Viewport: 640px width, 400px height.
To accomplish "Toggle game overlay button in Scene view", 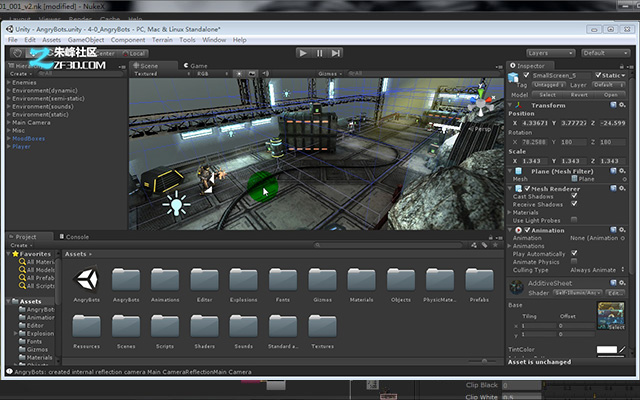I will [252, 73].
